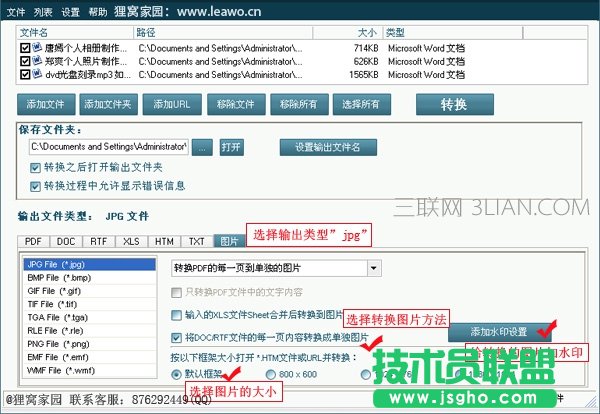Open the 帮助 menu
The image size is (600, 414).
pyautogui.click(x=98, y=12)
